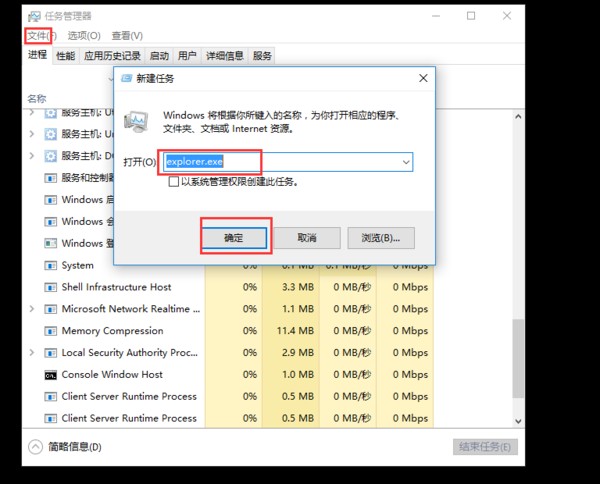600x484 pixels.
Task: Click the 3.3 MB memory value
Action: coord(298,287)
